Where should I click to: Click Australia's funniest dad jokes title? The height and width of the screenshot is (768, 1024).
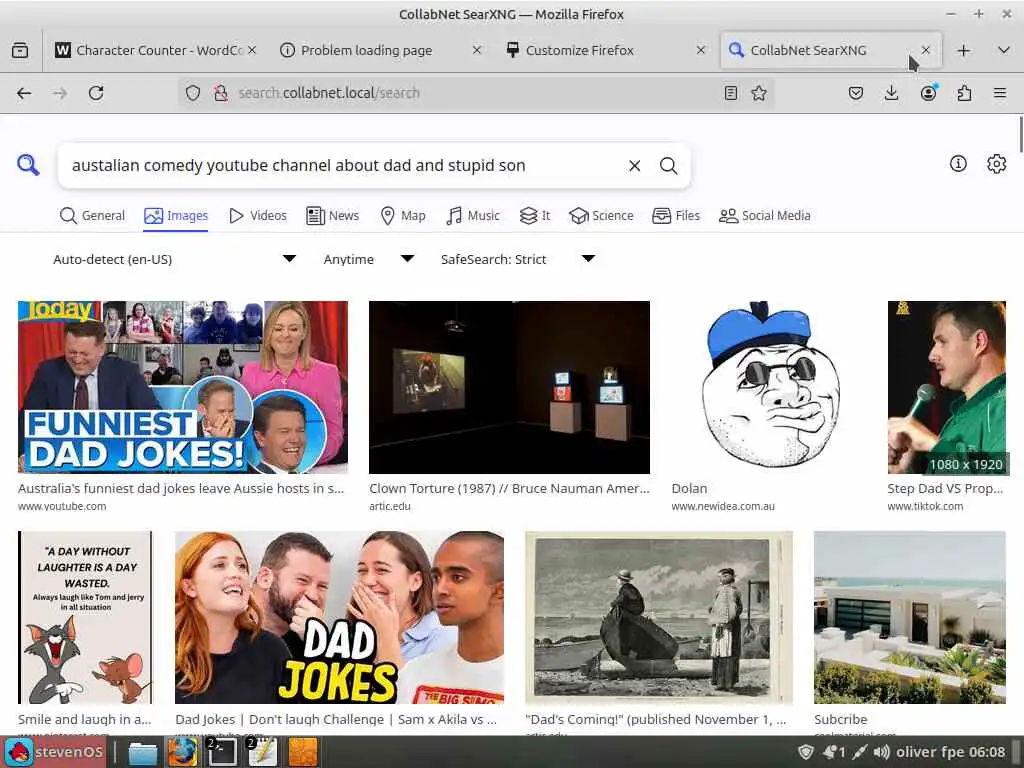[181, 488]
